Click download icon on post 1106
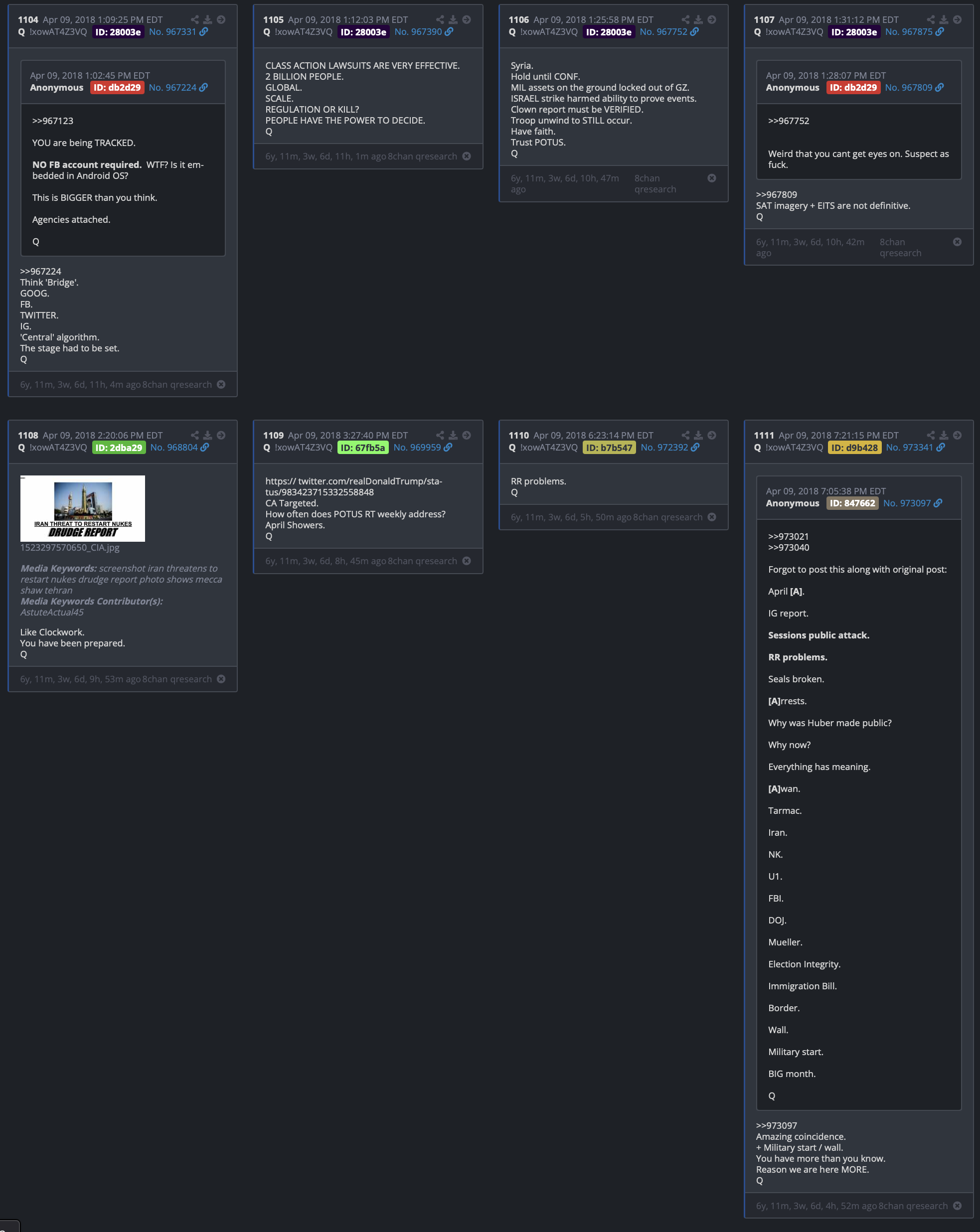The image size is (980, 1232). tap(698, 19)
